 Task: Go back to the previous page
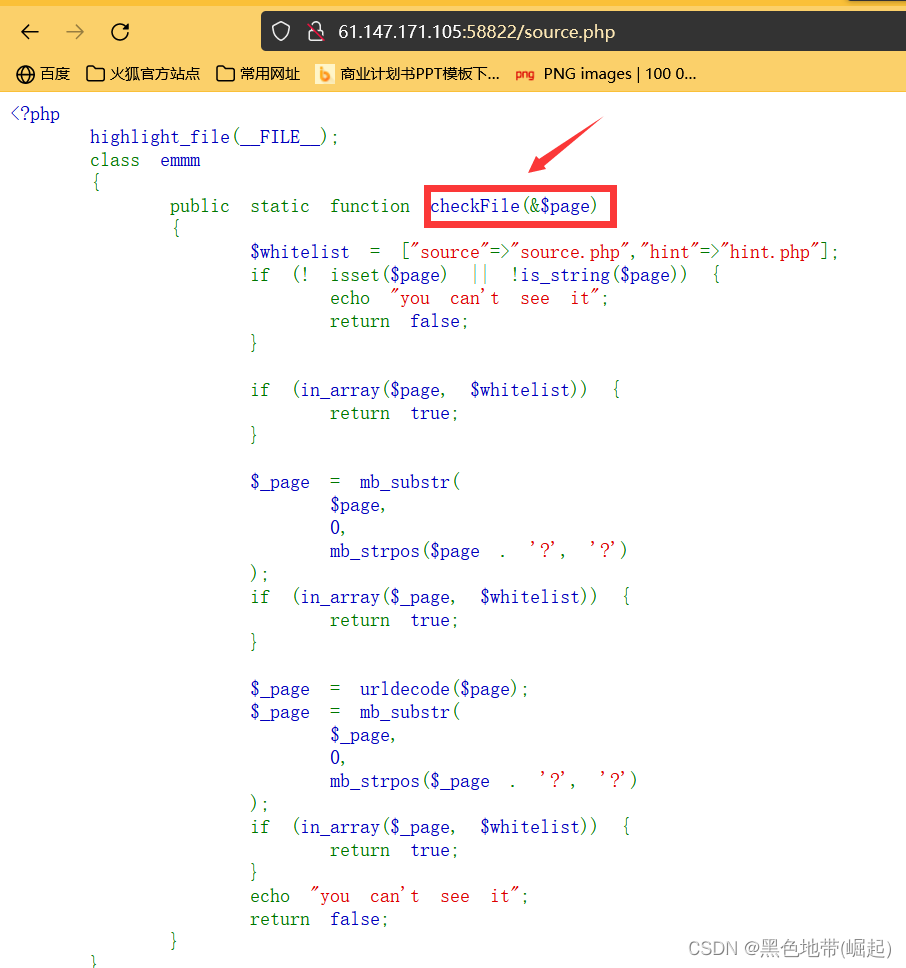click(x=30, y=31)
